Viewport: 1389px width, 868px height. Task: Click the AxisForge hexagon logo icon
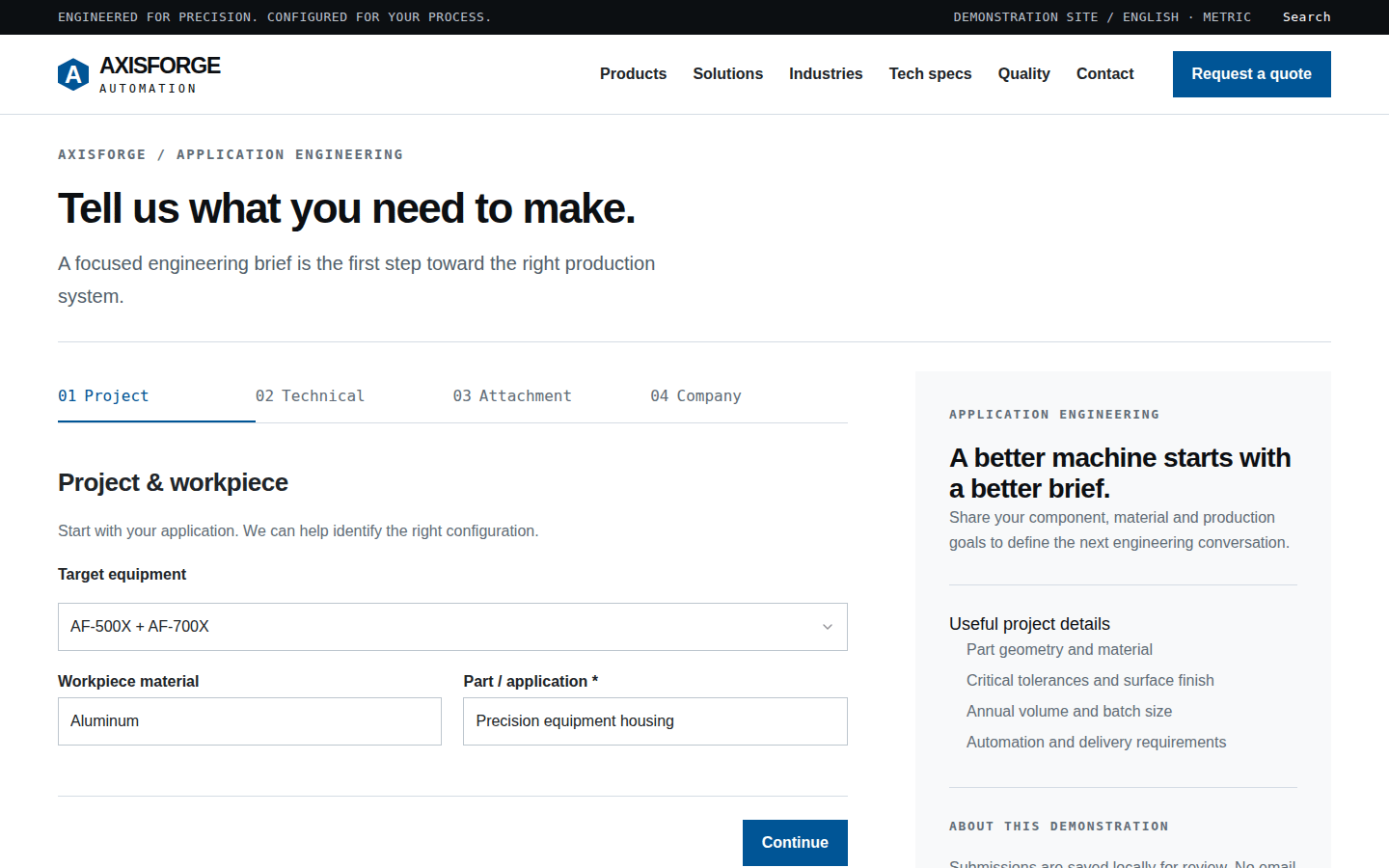[x=73, y=74]
